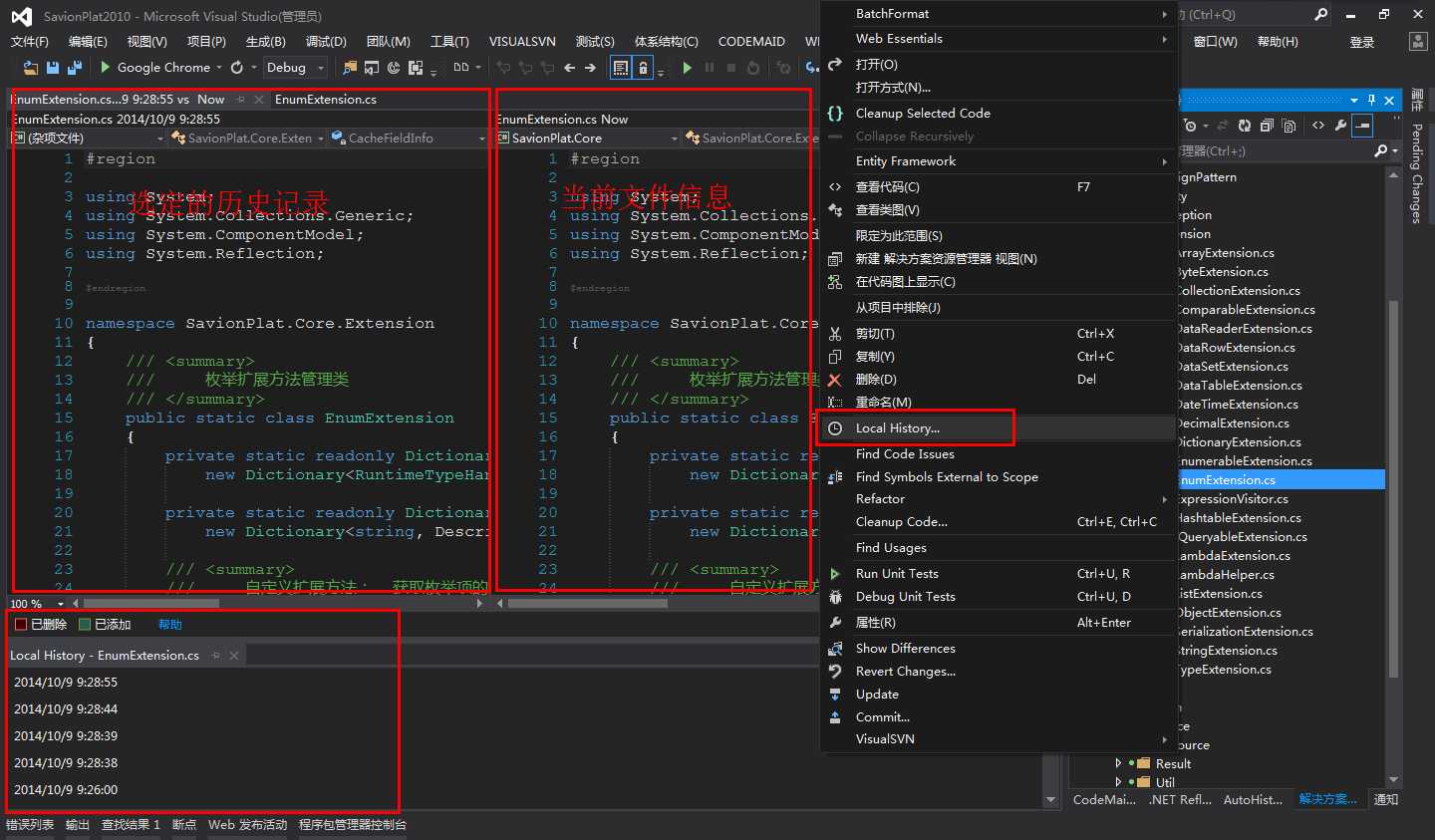Open the Pending Changes side tab
This screenshot has height=840, width=1435.
pyautogui.click(x=1416, y=172)
